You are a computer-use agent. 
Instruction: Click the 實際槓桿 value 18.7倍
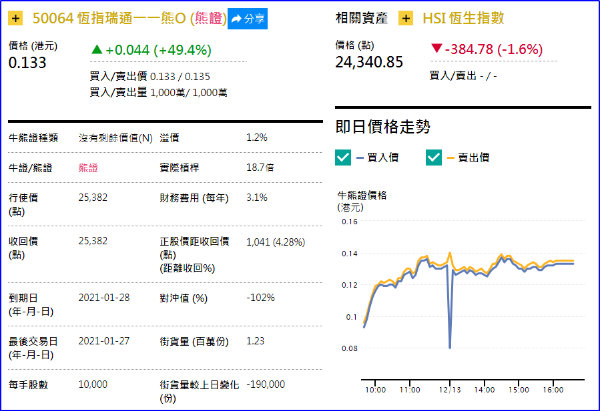coord(260,167)
